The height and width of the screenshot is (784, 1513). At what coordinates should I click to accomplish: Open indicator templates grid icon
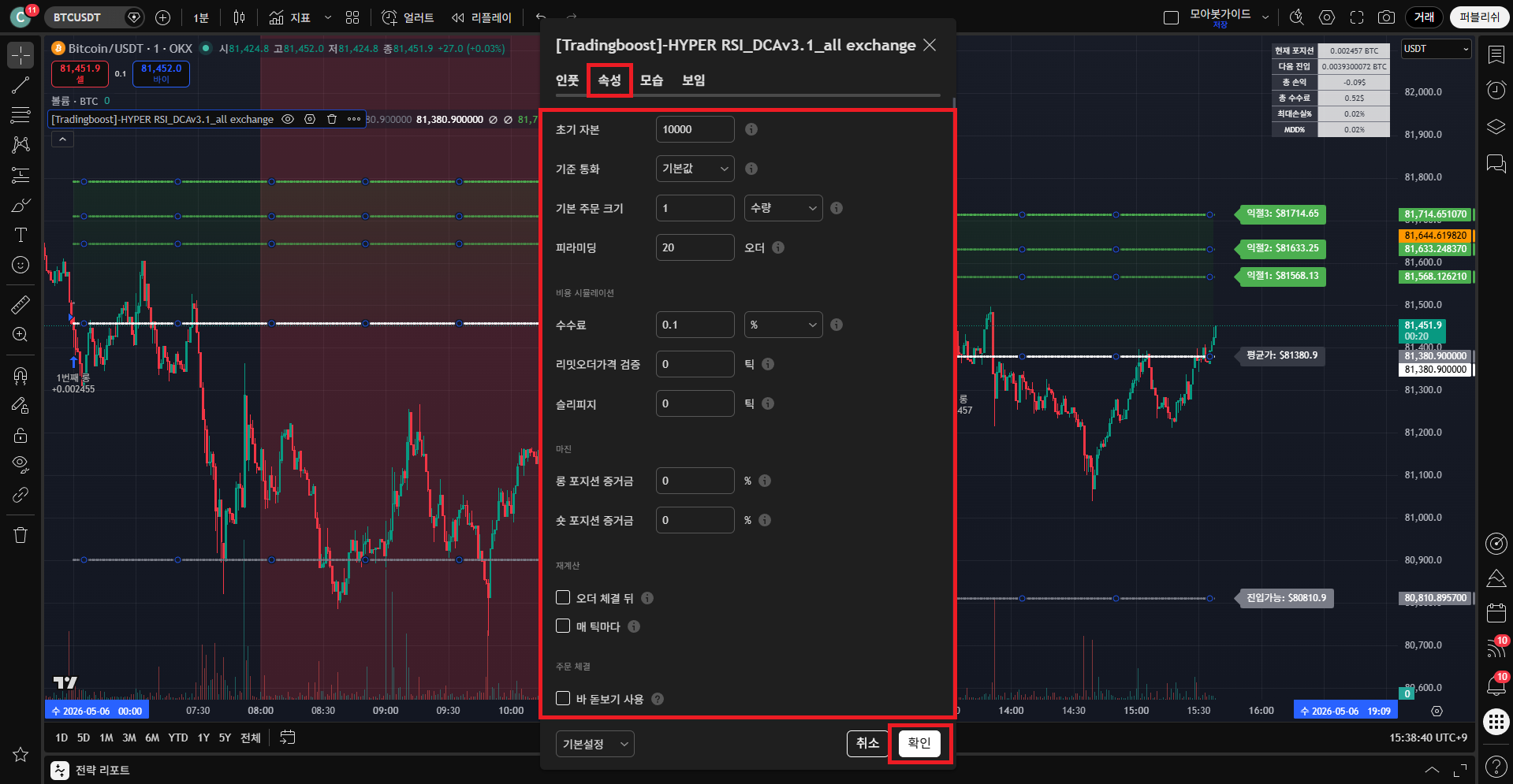[352, 17]
